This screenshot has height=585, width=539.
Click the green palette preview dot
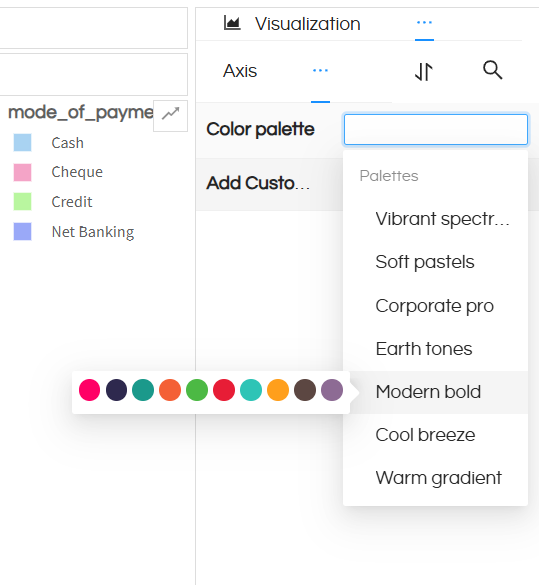coord(197,390)
